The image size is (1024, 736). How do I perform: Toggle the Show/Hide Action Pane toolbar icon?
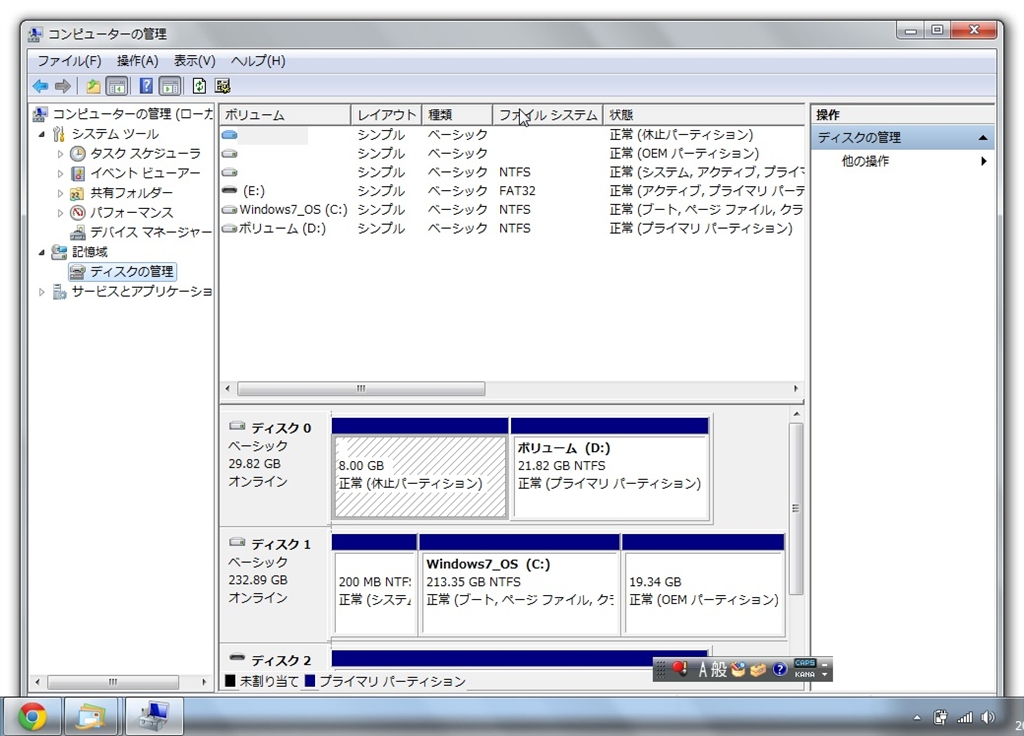click(x=170, y=86)
